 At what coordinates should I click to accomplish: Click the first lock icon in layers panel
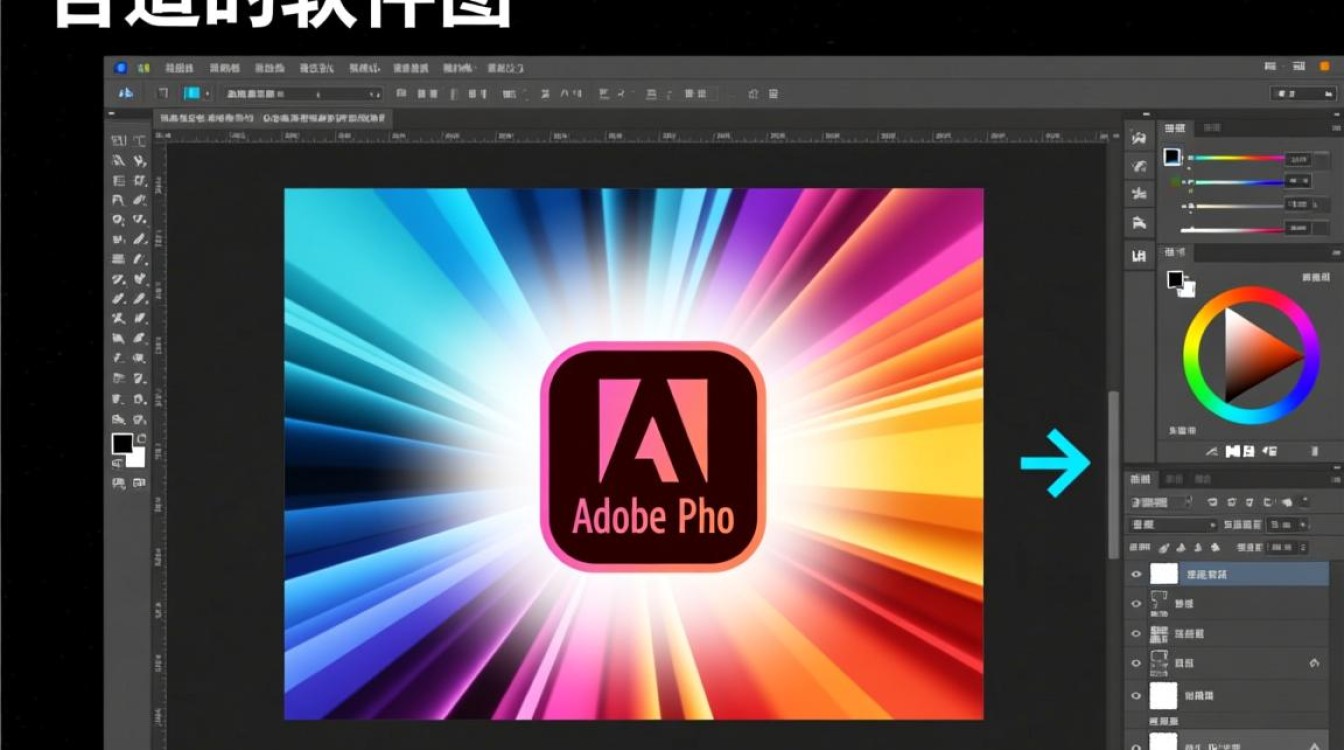click(1163, 548)
